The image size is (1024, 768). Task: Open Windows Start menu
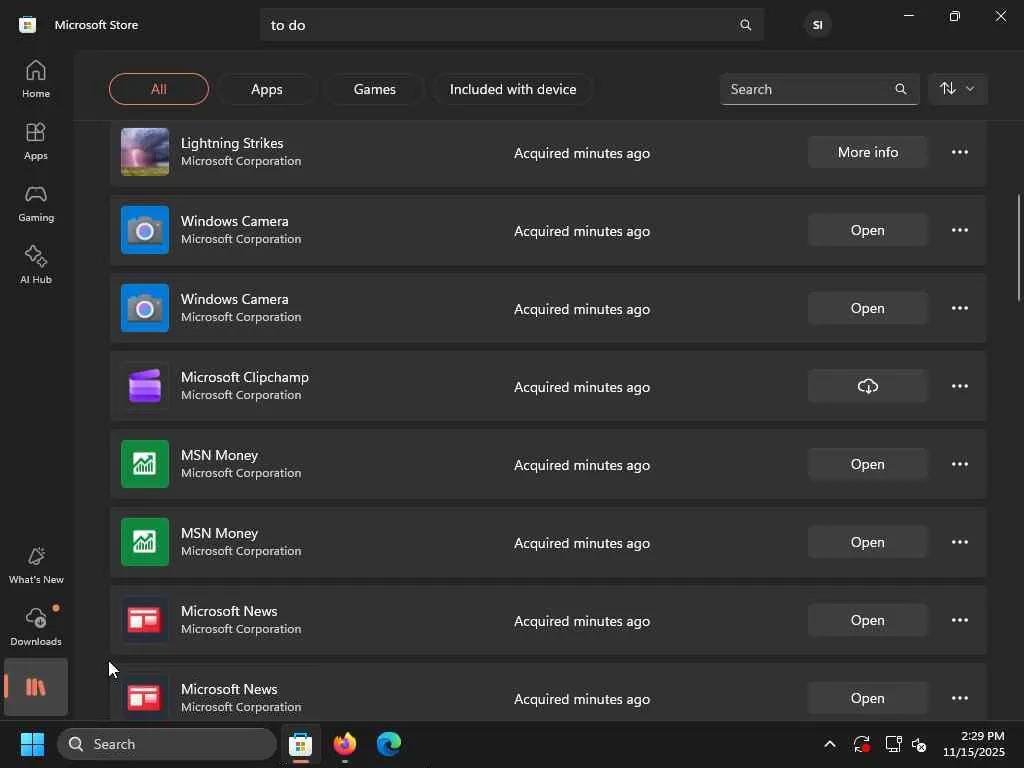[x=32, y=744]
